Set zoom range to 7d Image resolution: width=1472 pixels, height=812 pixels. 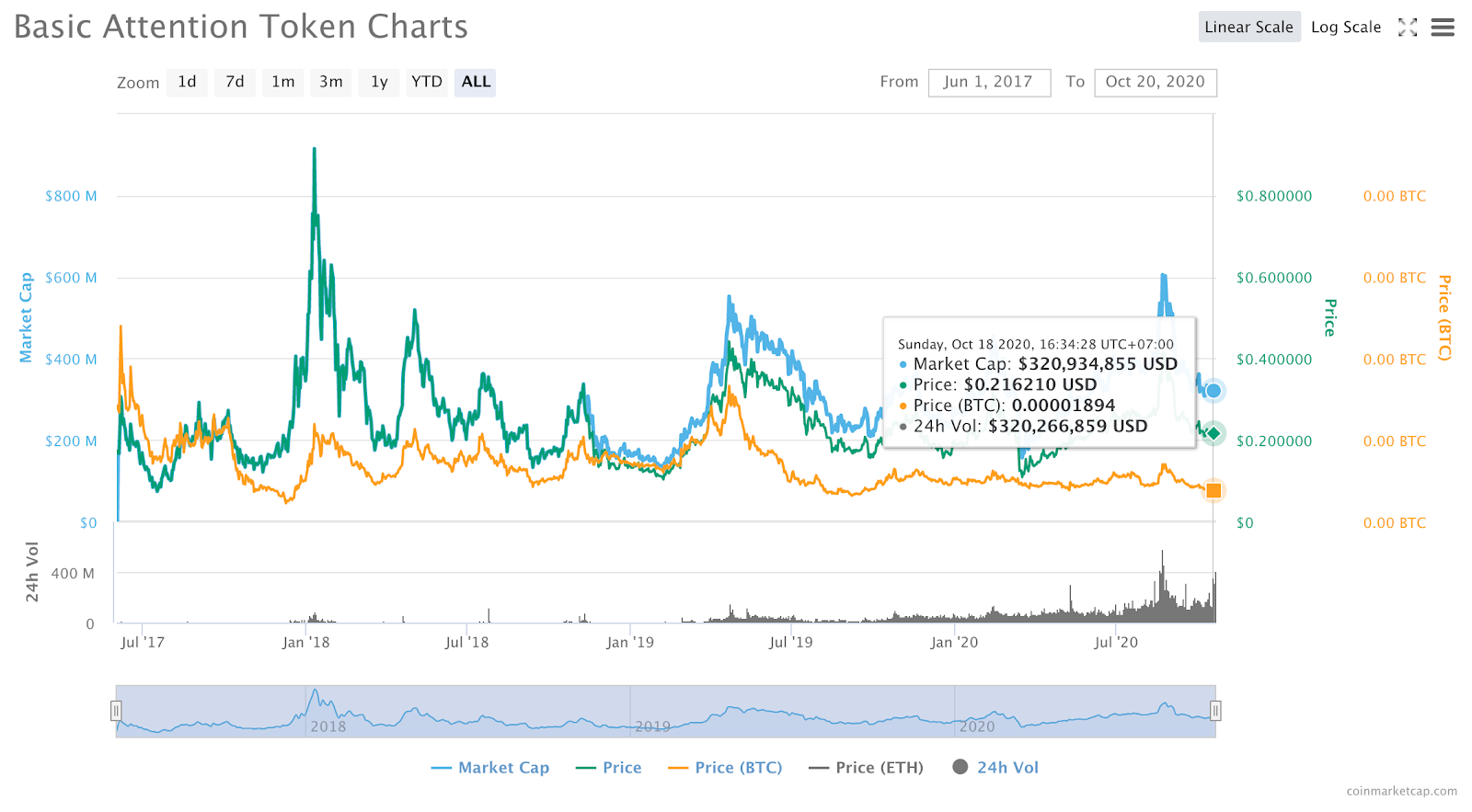click(236, 82)
